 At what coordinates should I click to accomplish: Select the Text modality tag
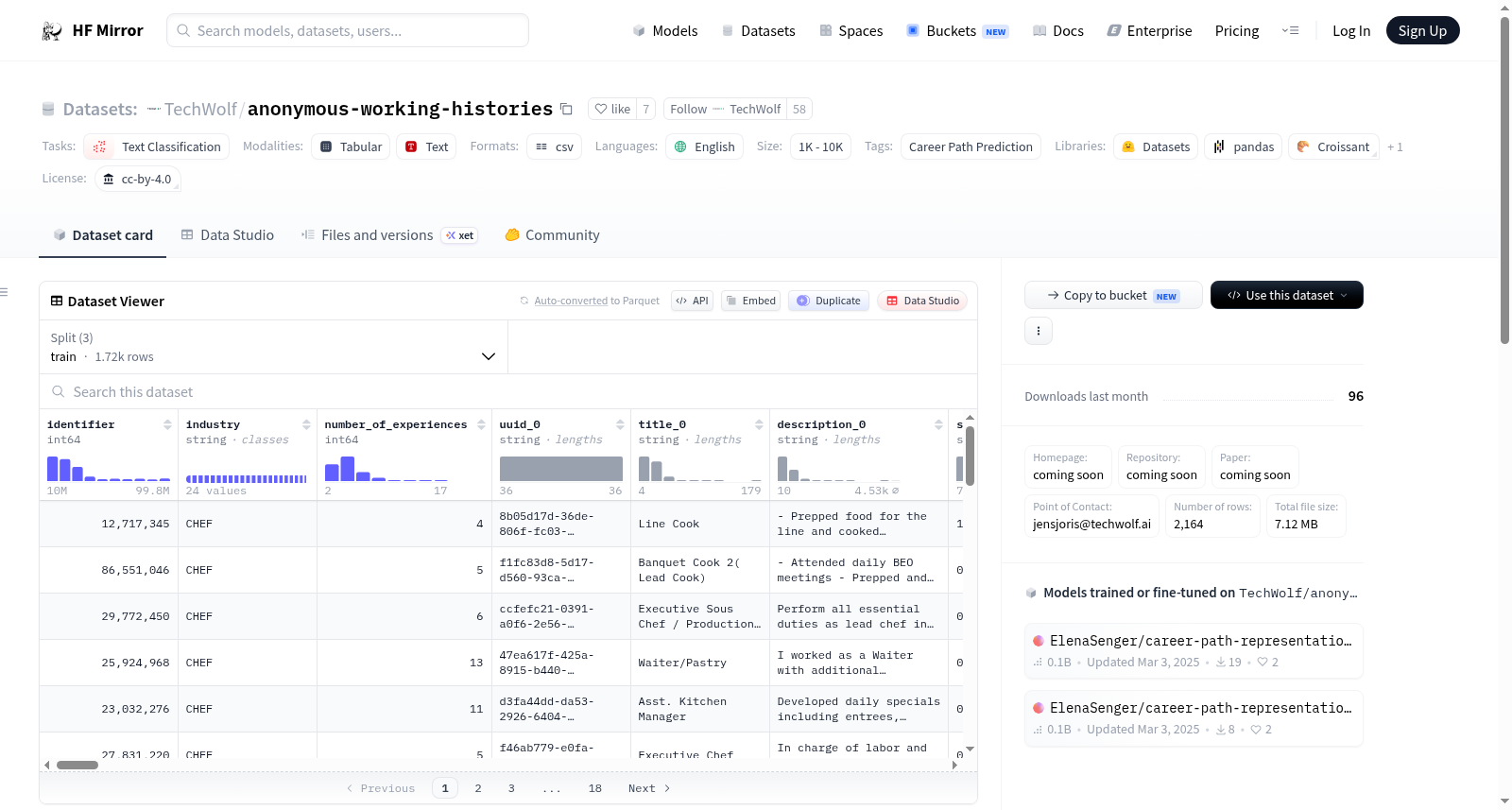[426, 146]
